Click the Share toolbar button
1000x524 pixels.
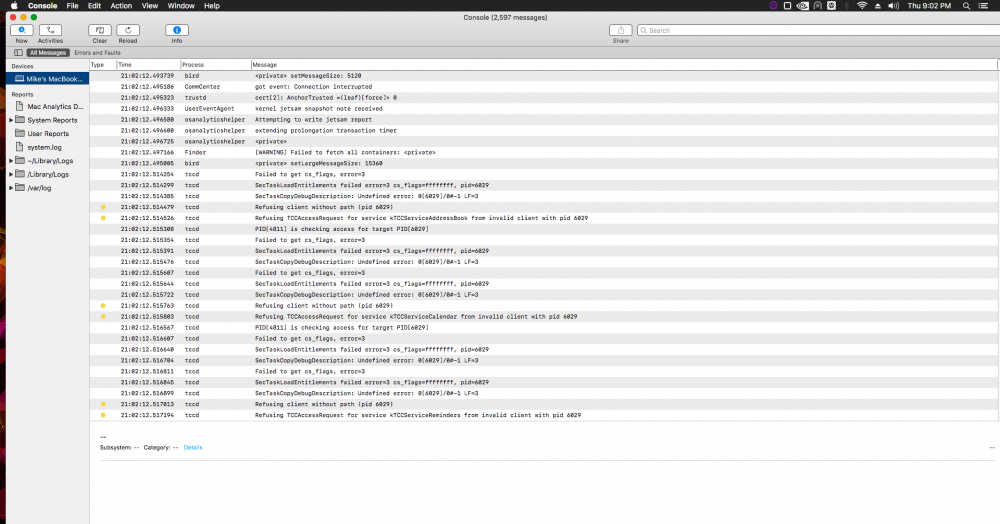(621, 30)
